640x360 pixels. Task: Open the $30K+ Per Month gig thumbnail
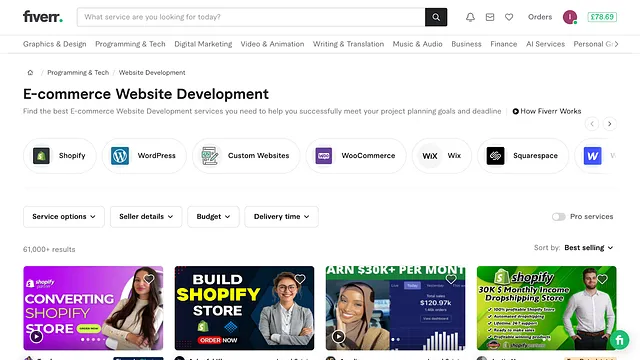click(396, 308)
